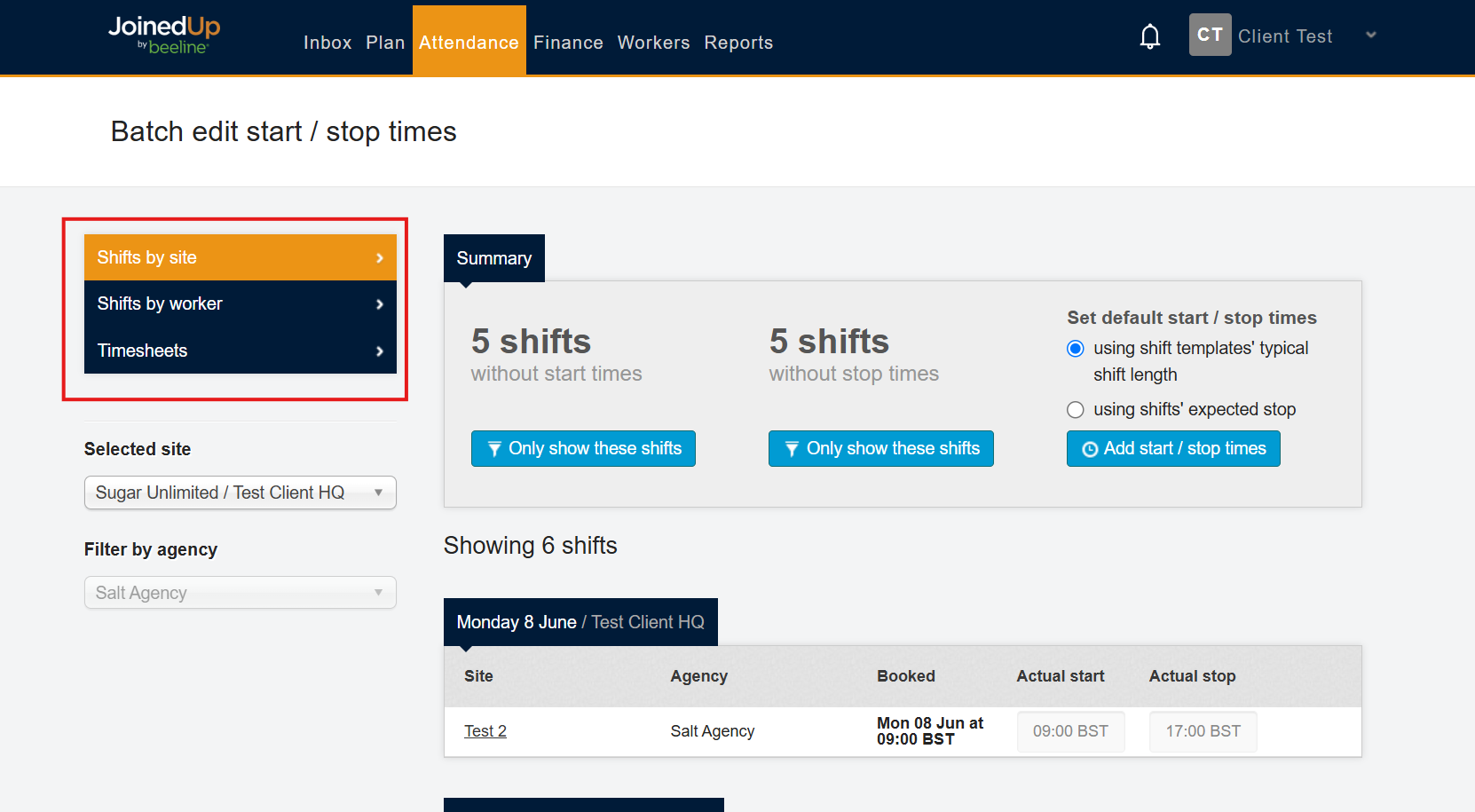The height and width of the screenshot is (812, 1475).
Task: Open the Test 2 site link
Action: click(485, 731)
